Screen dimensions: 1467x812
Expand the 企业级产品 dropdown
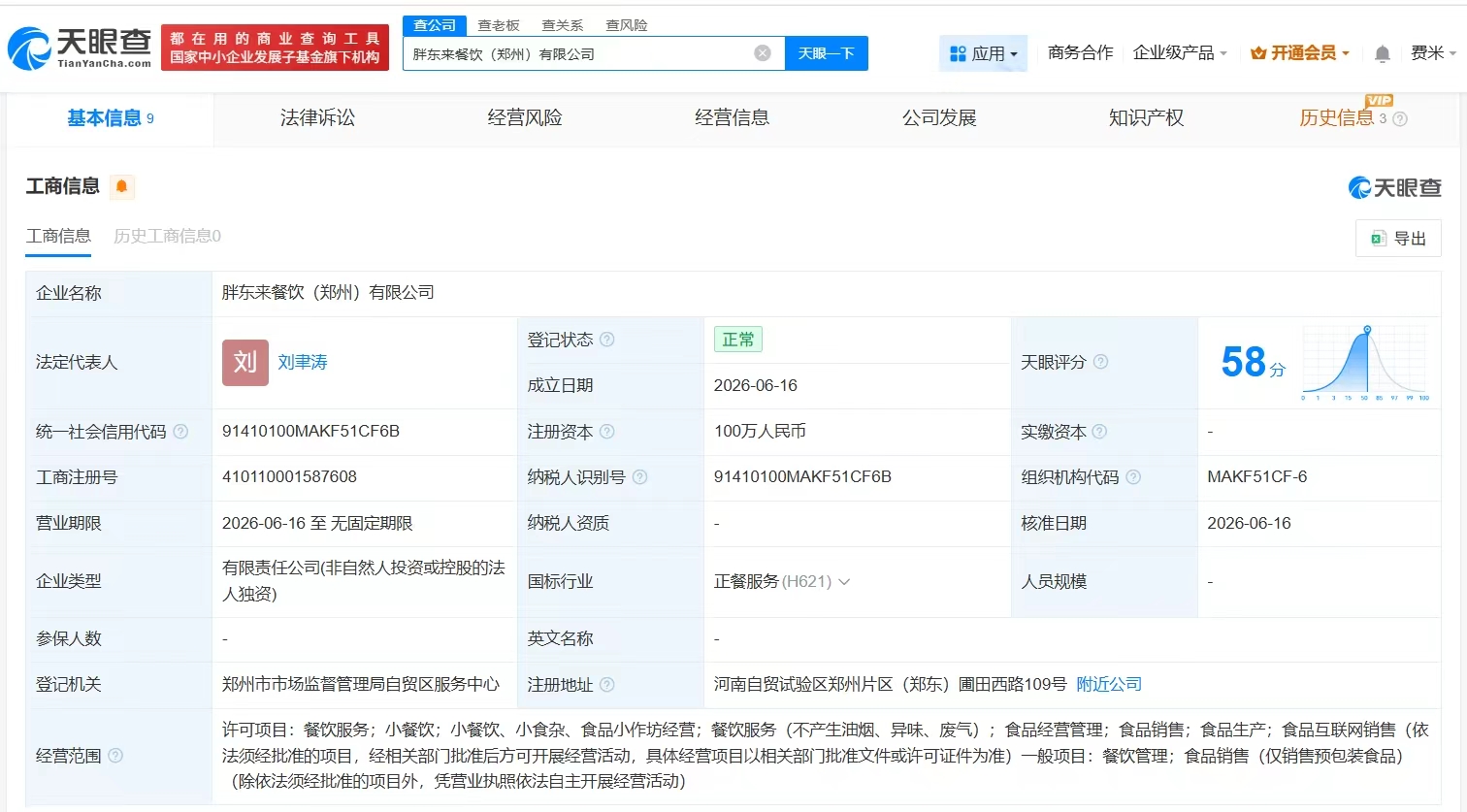tap(1180, 53)
